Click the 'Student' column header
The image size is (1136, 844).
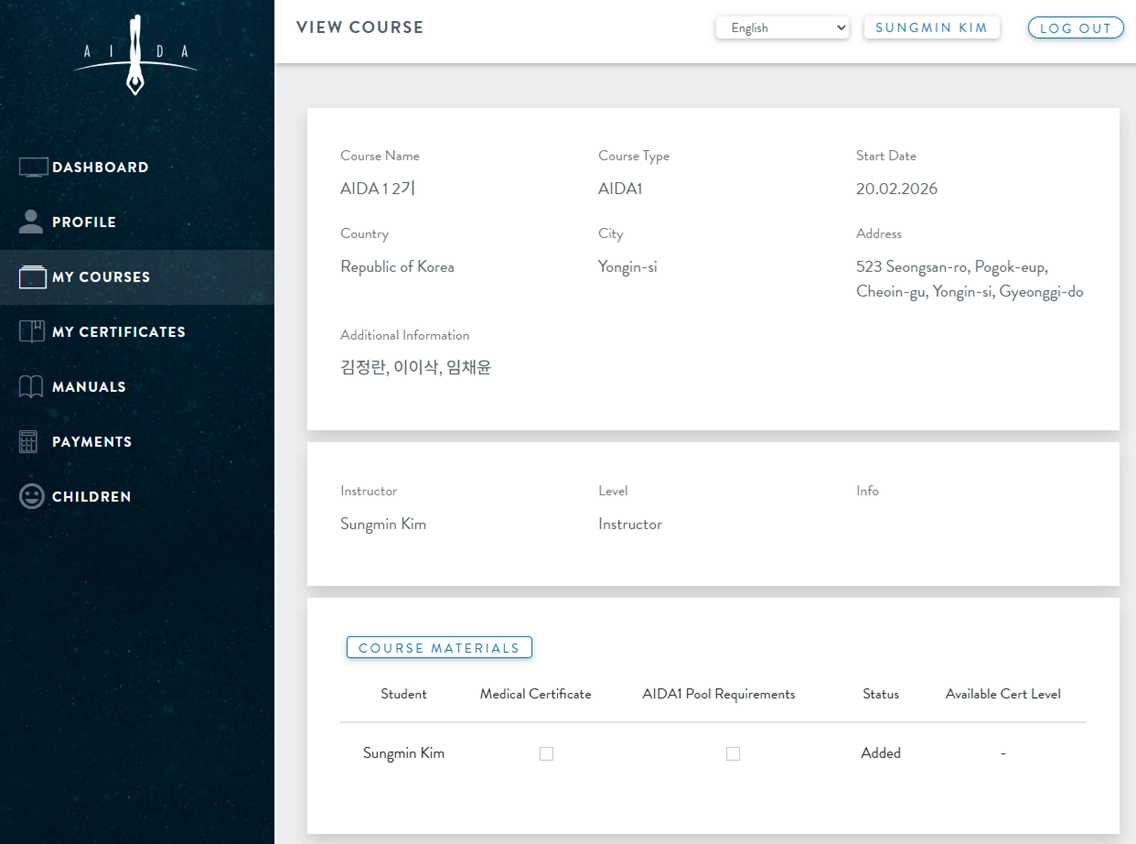[404, 694]
